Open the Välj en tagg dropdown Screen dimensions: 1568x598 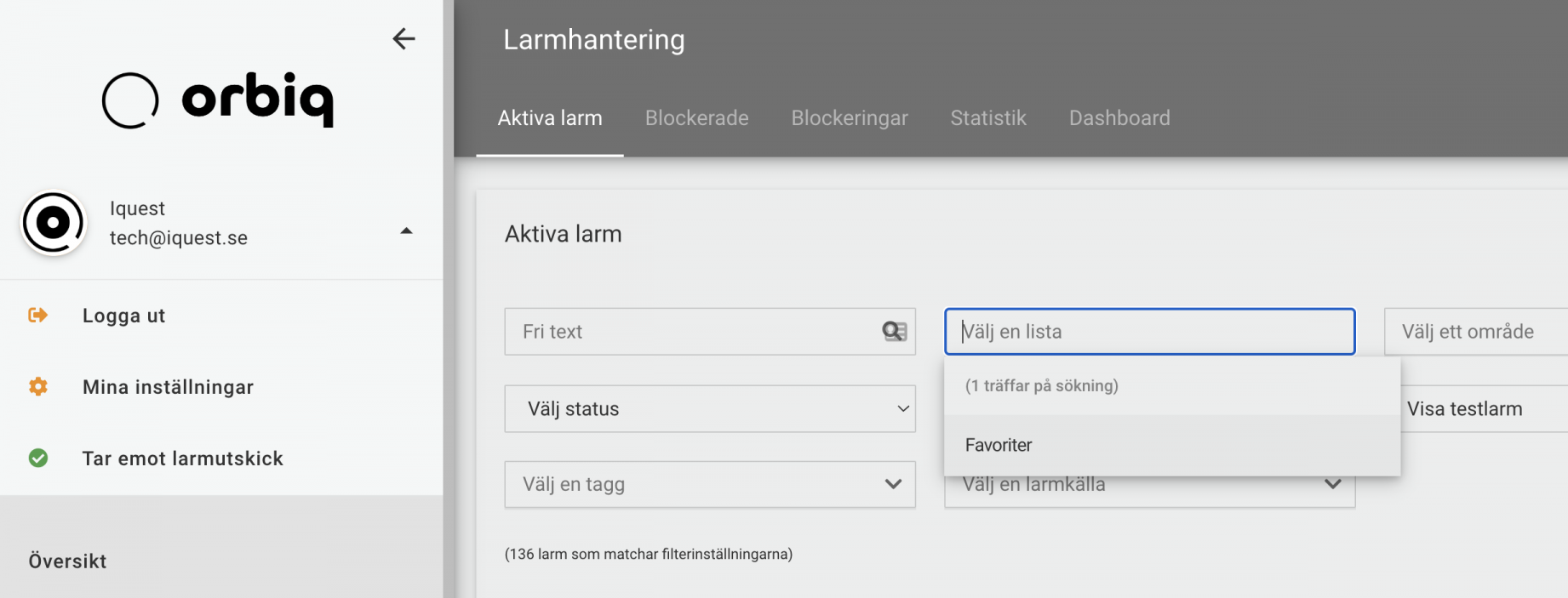click(x=710, y=485)
